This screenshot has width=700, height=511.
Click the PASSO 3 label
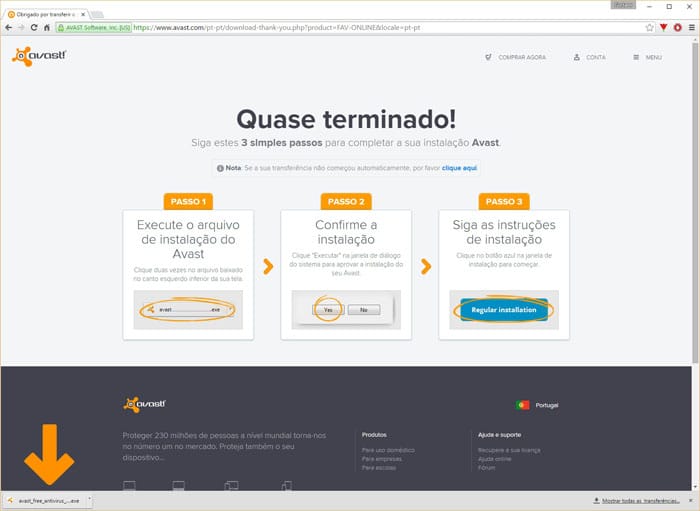tap(504, 201)
